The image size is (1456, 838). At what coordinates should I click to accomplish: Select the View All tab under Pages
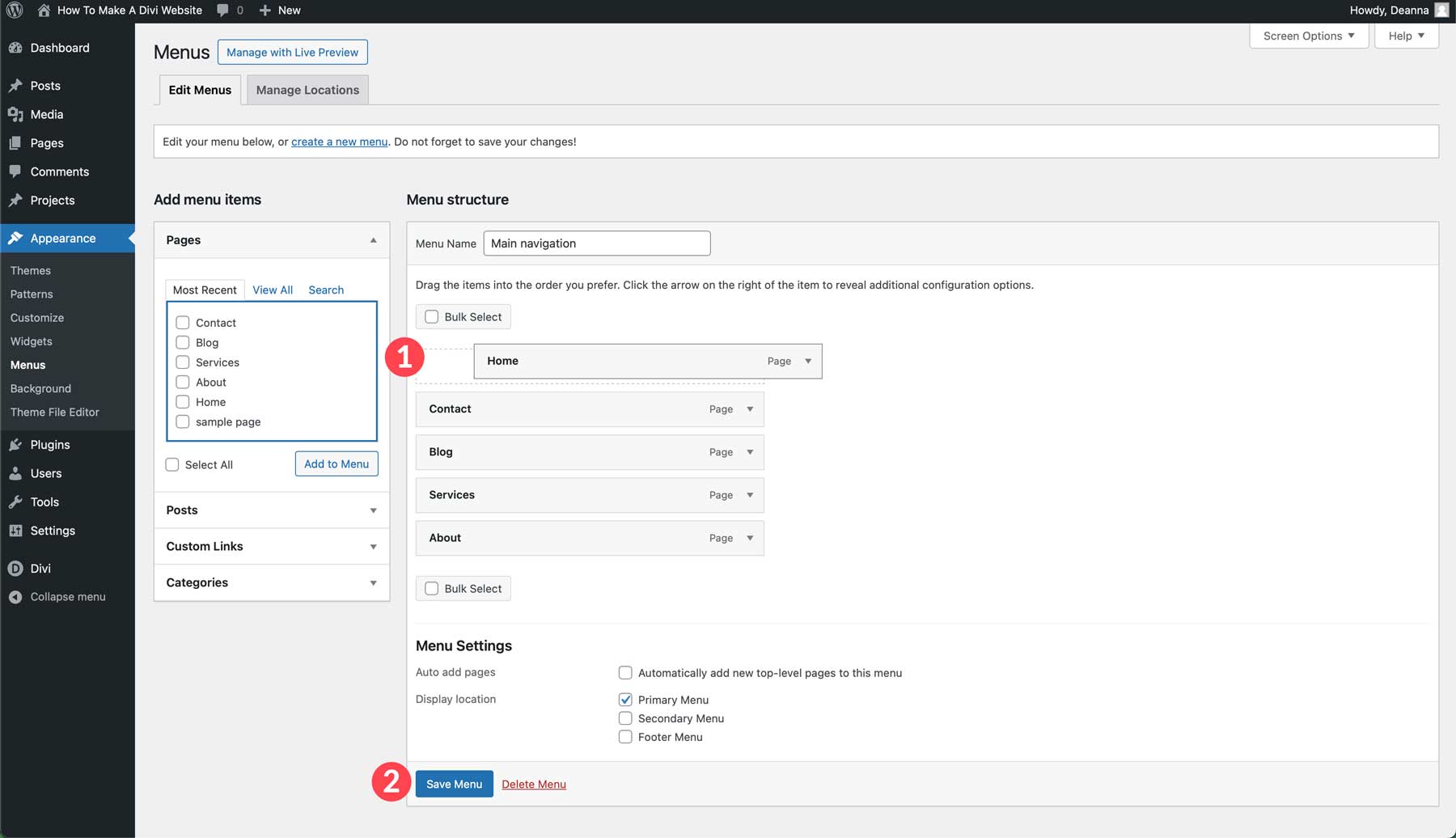pos(272,290)
